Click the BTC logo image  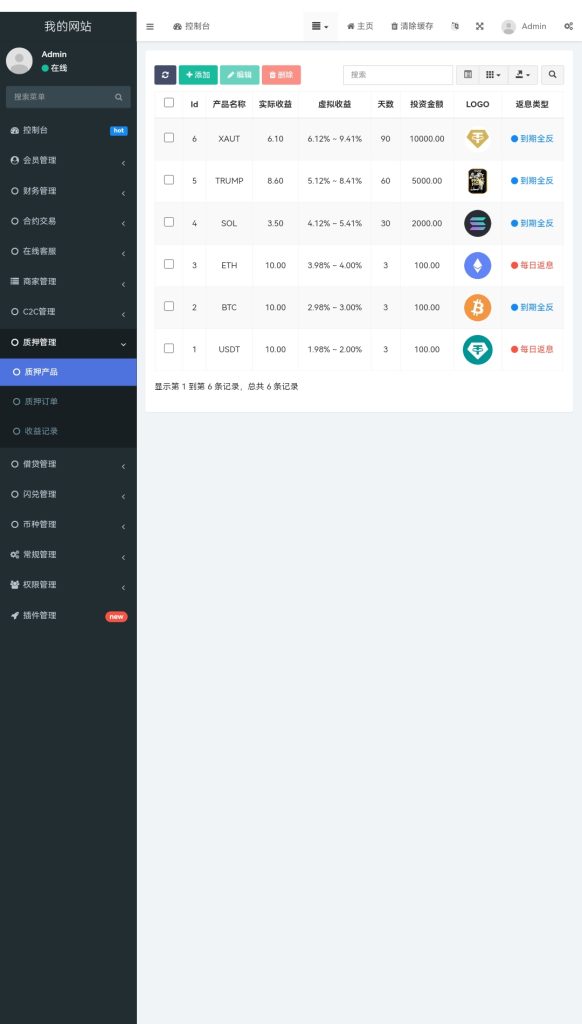point(477,308)
